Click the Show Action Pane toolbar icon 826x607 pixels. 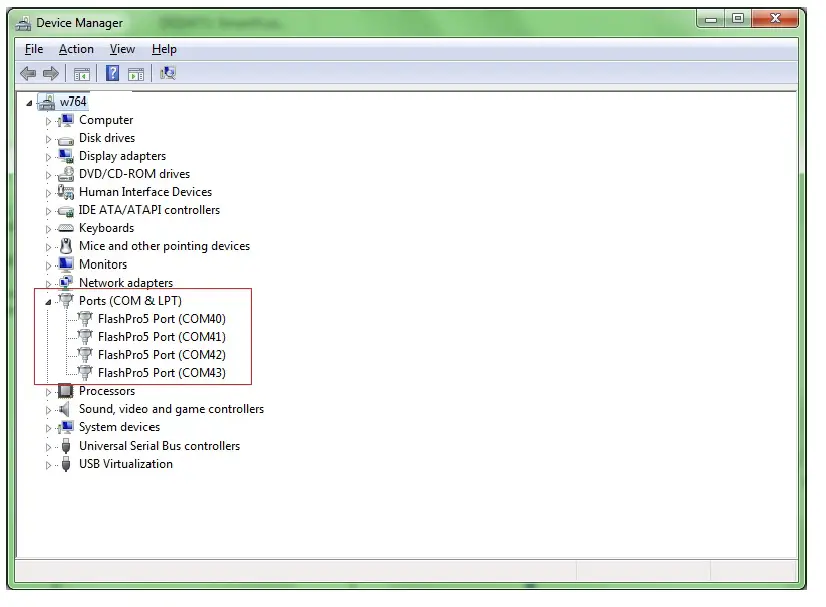click(x=135, y=72)
